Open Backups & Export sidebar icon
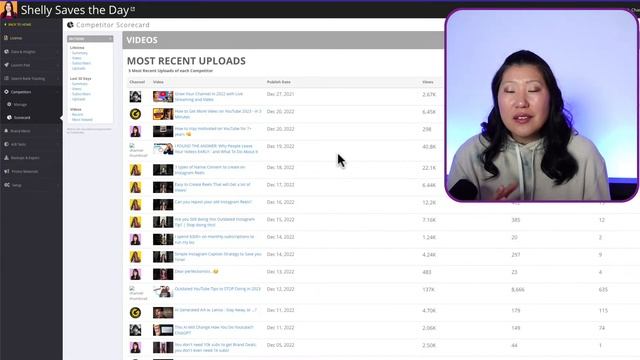 6,158
